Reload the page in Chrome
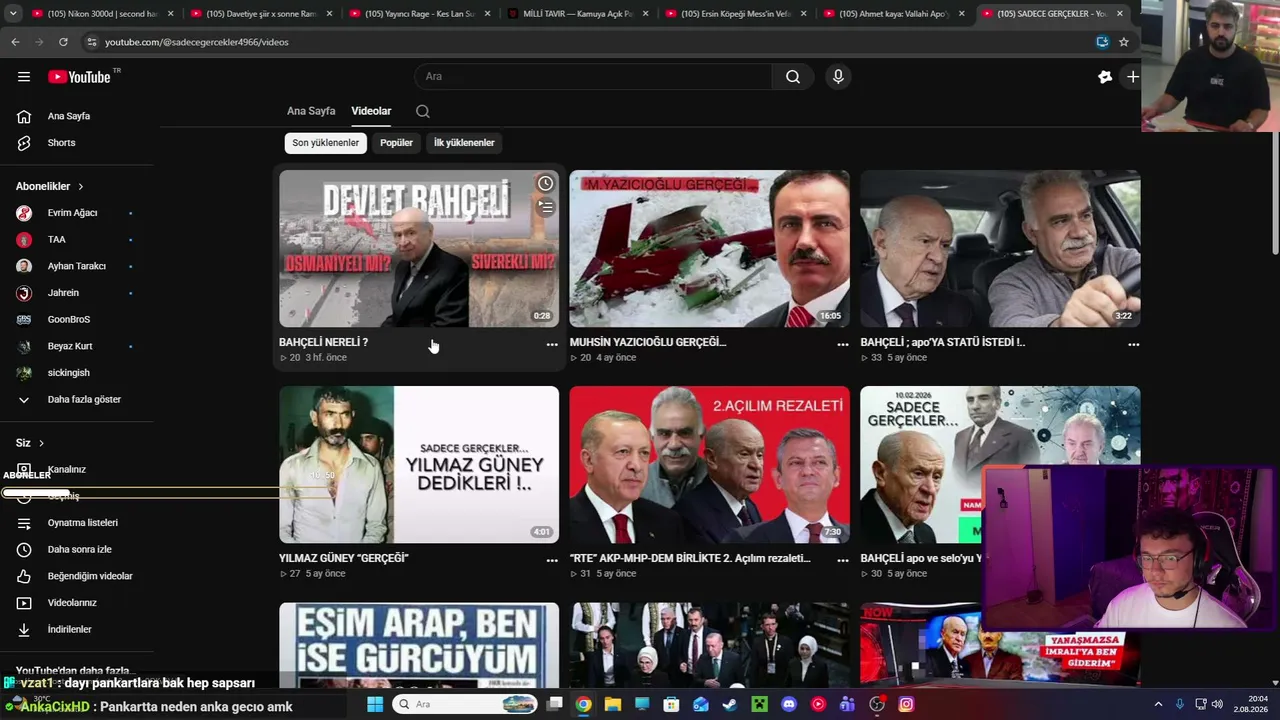 point(63,42)
